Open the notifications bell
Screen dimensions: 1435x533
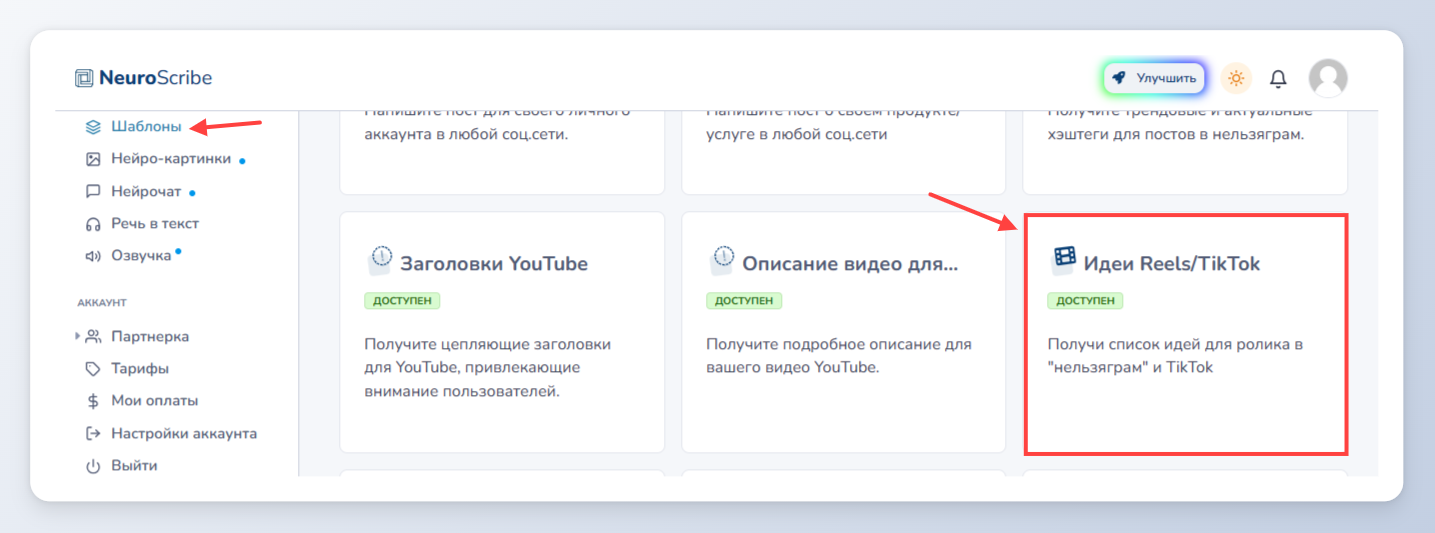[x=1278, y=78]
